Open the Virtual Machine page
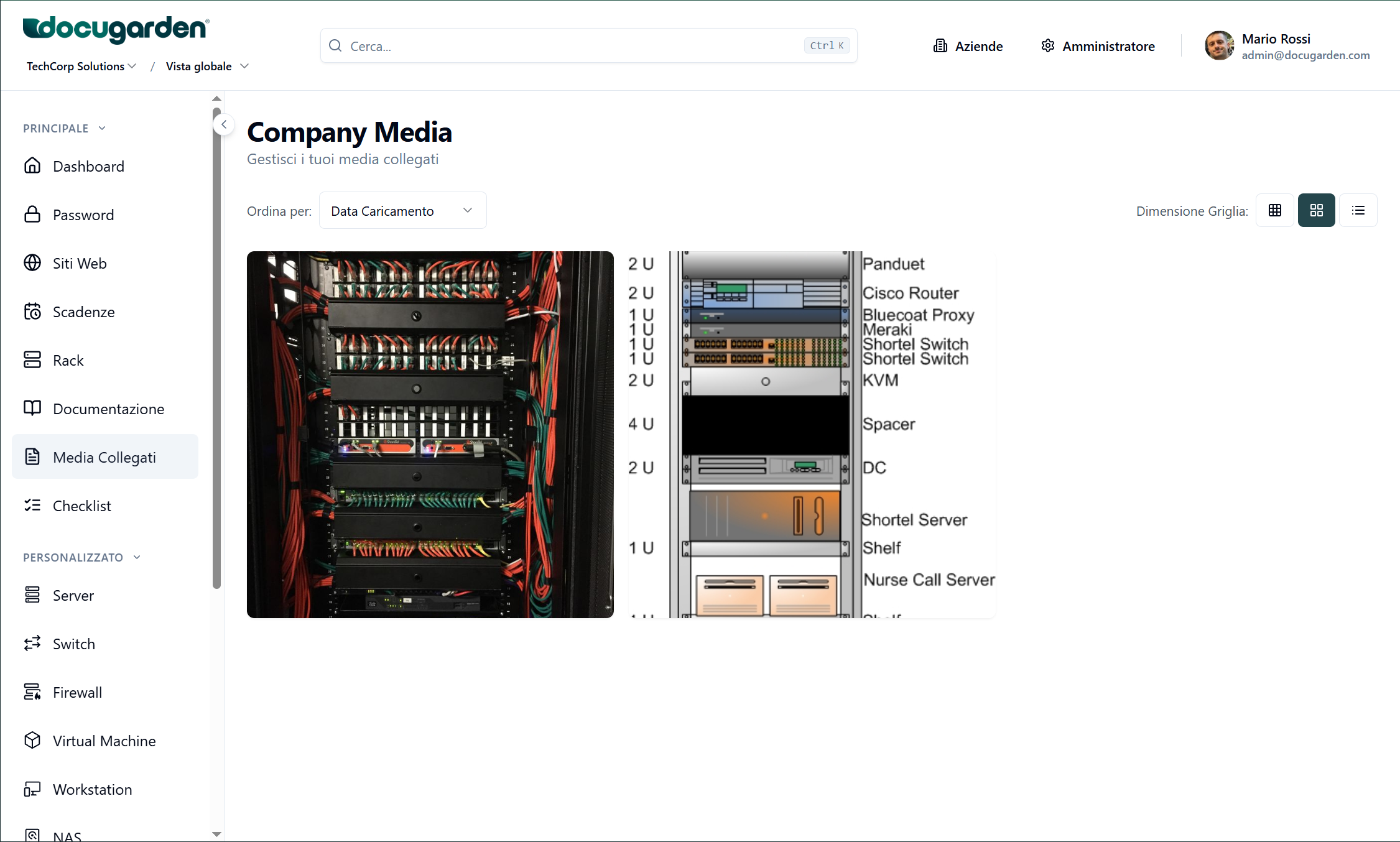Image resolution: width=1400 pixels, height=842 pixels. [x=105, y=741]
